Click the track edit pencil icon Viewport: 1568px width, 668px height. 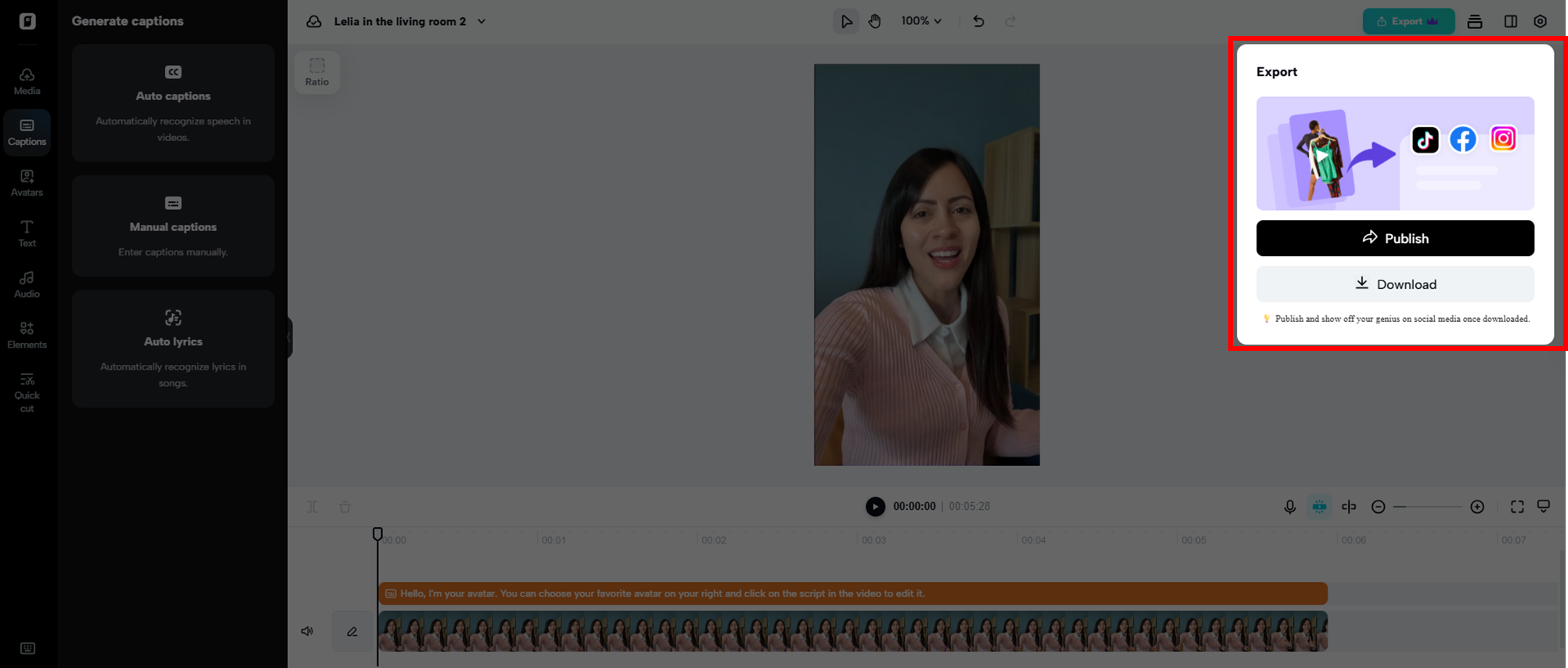[x=352, y=631]
